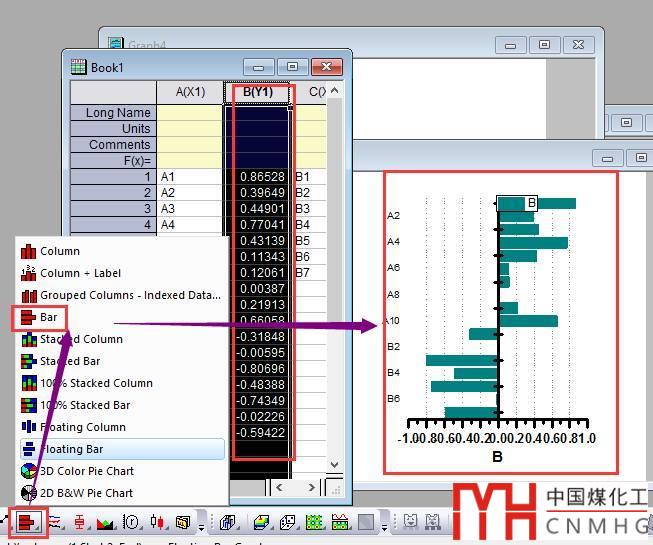Screen dimensions: 653x545
Task: Select the A(X1) column header
Action: (190, 92)
